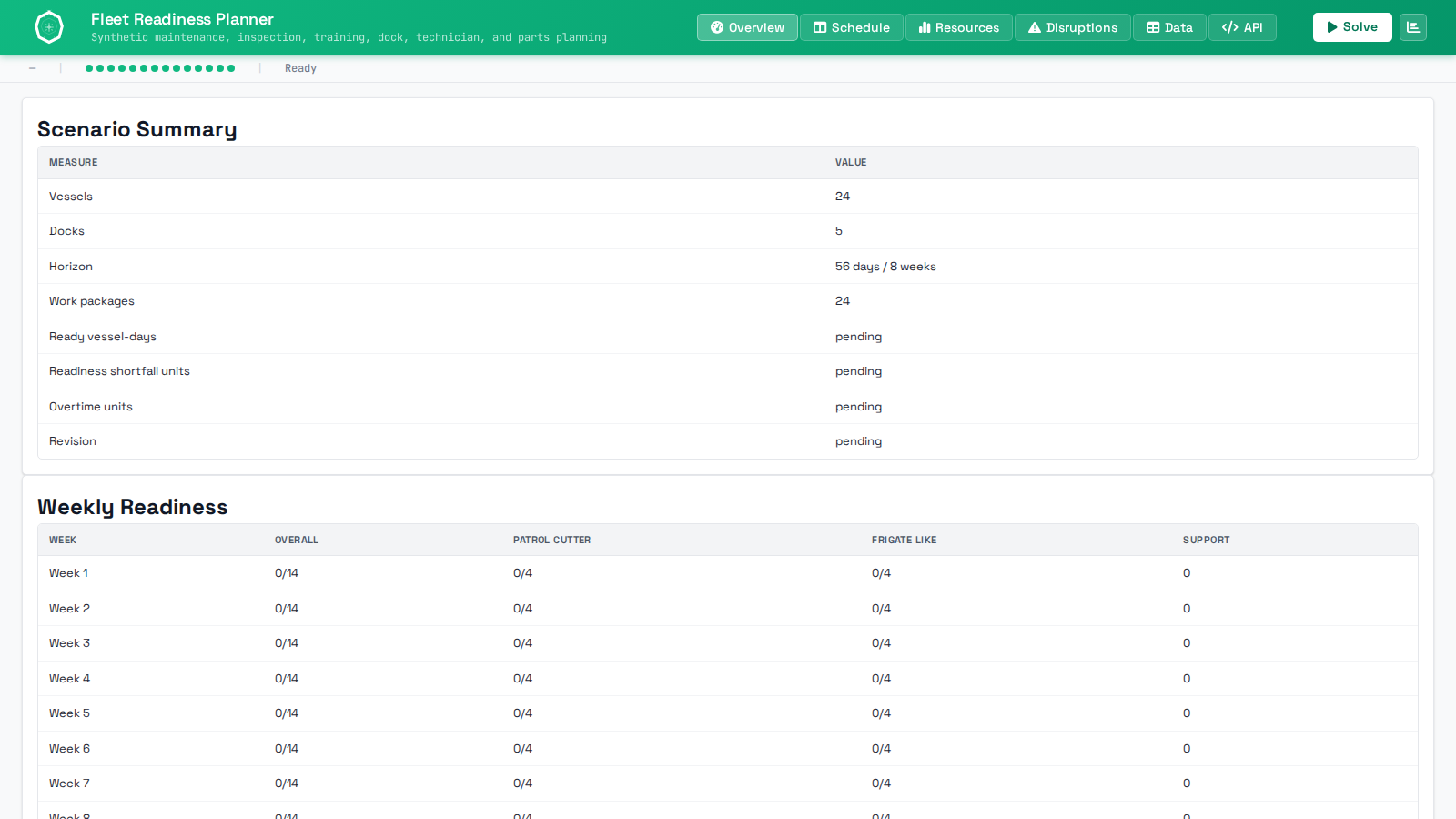Viewport: 1456px width, 819px height.
Task: Switch to the Schedule tab
Action: 852,27
